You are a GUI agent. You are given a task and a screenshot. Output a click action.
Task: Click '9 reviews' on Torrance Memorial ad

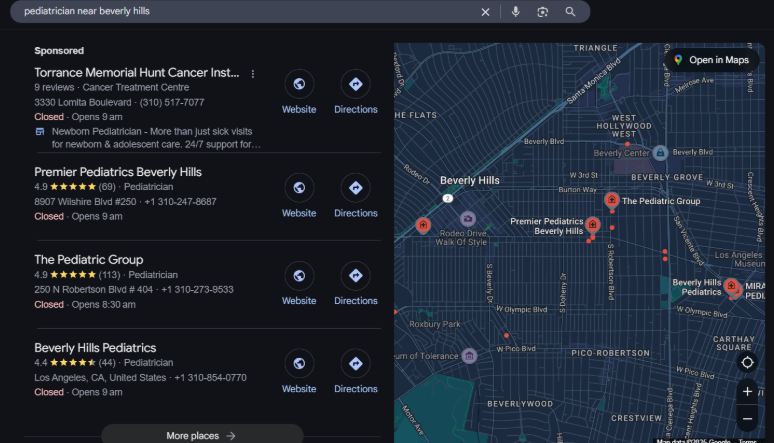pos(54,87)
